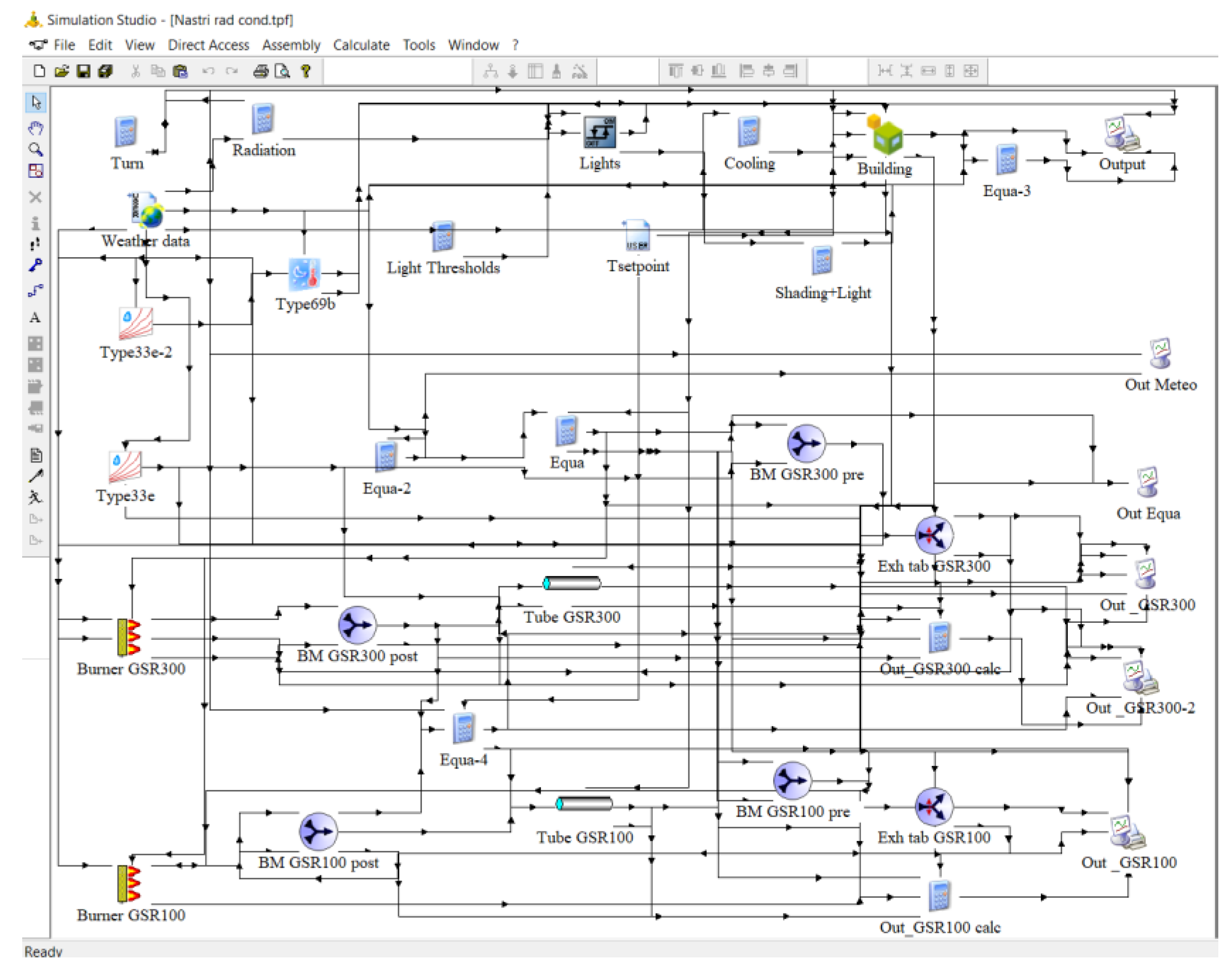Click the Out Meteo plotter component

(1160, 353)
